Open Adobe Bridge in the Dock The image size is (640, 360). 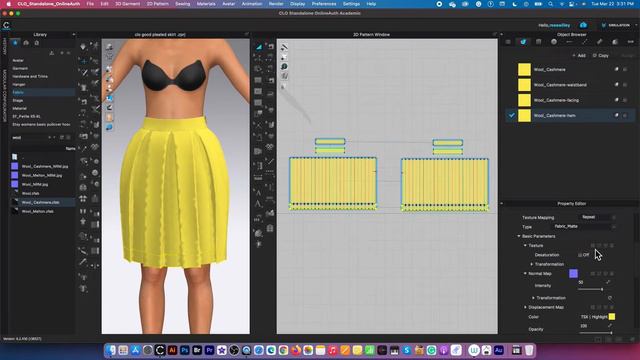coord(197,350)
